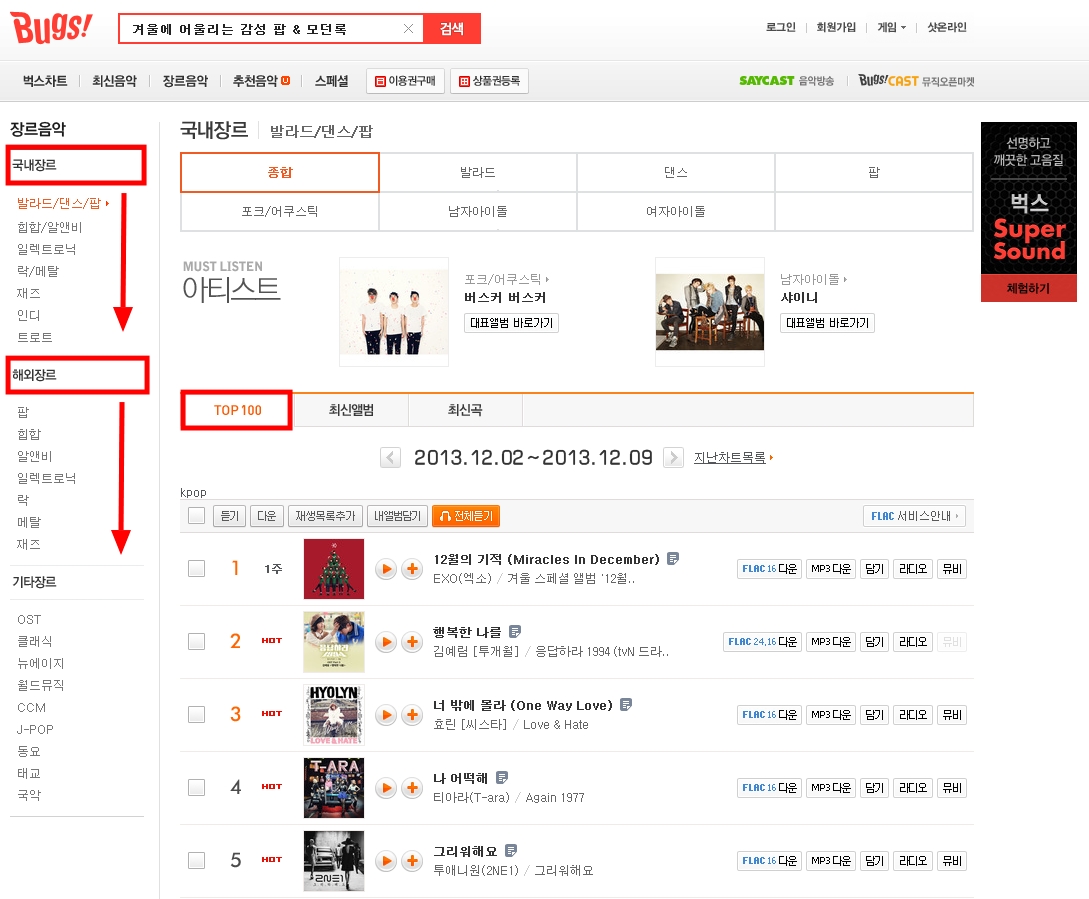Expand the FLAC 서비스안내 link

[914, 516]
